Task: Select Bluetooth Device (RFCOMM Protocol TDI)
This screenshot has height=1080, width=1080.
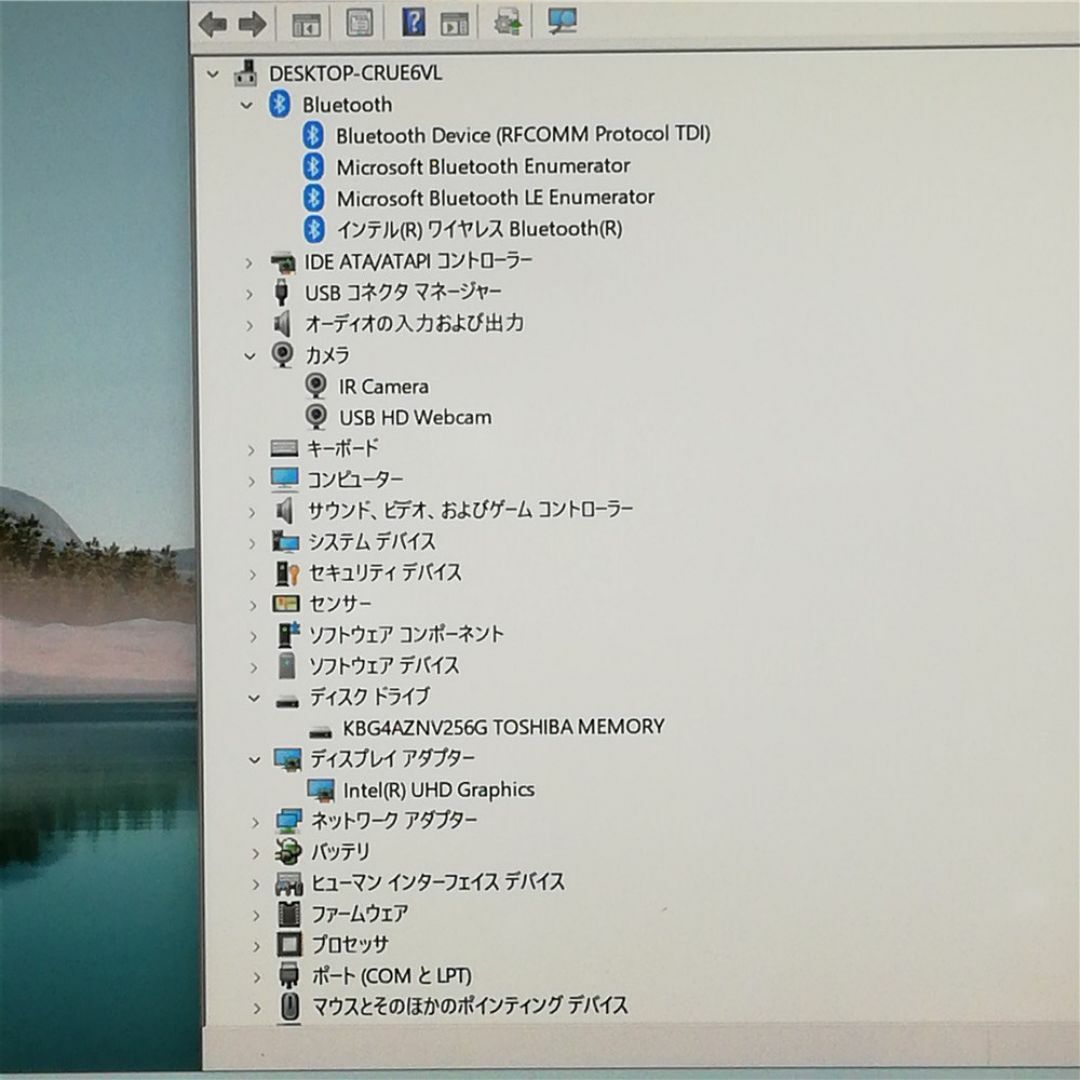Action: (x=523, y=134)
